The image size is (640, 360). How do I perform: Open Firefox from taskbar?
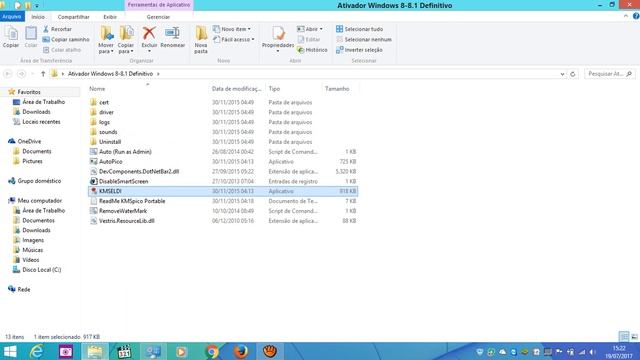(241, 351)
